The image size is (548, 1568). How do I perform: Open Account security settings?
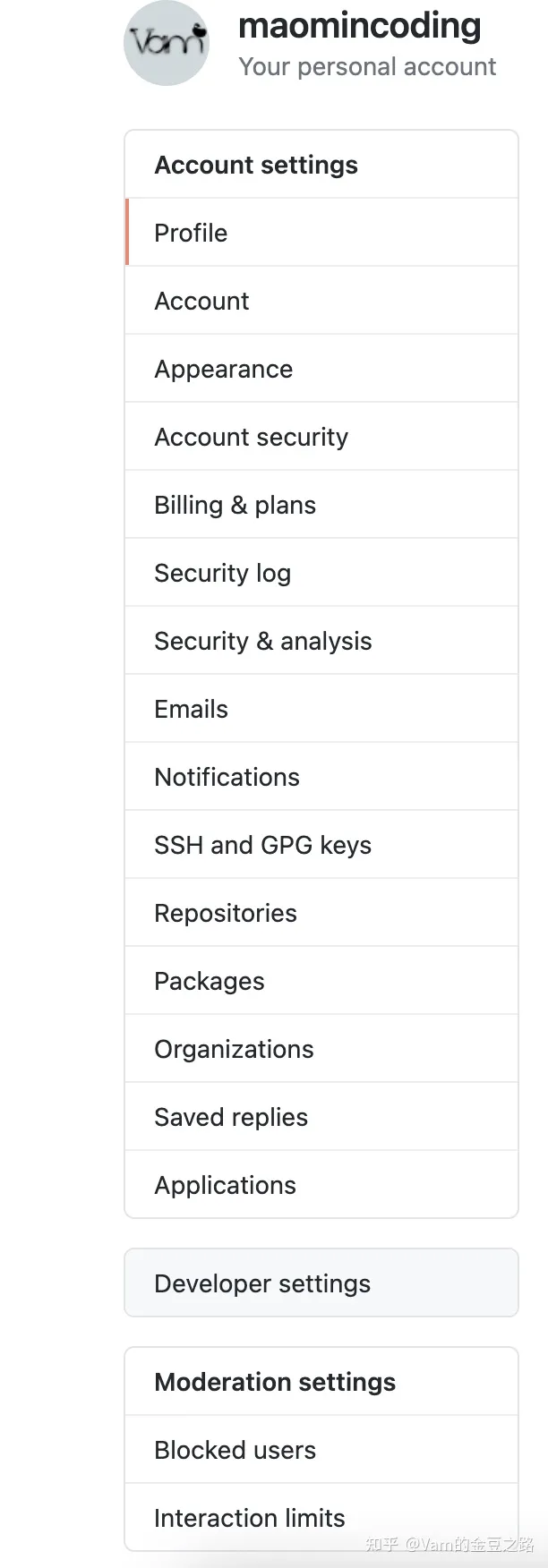coord(251,437)
